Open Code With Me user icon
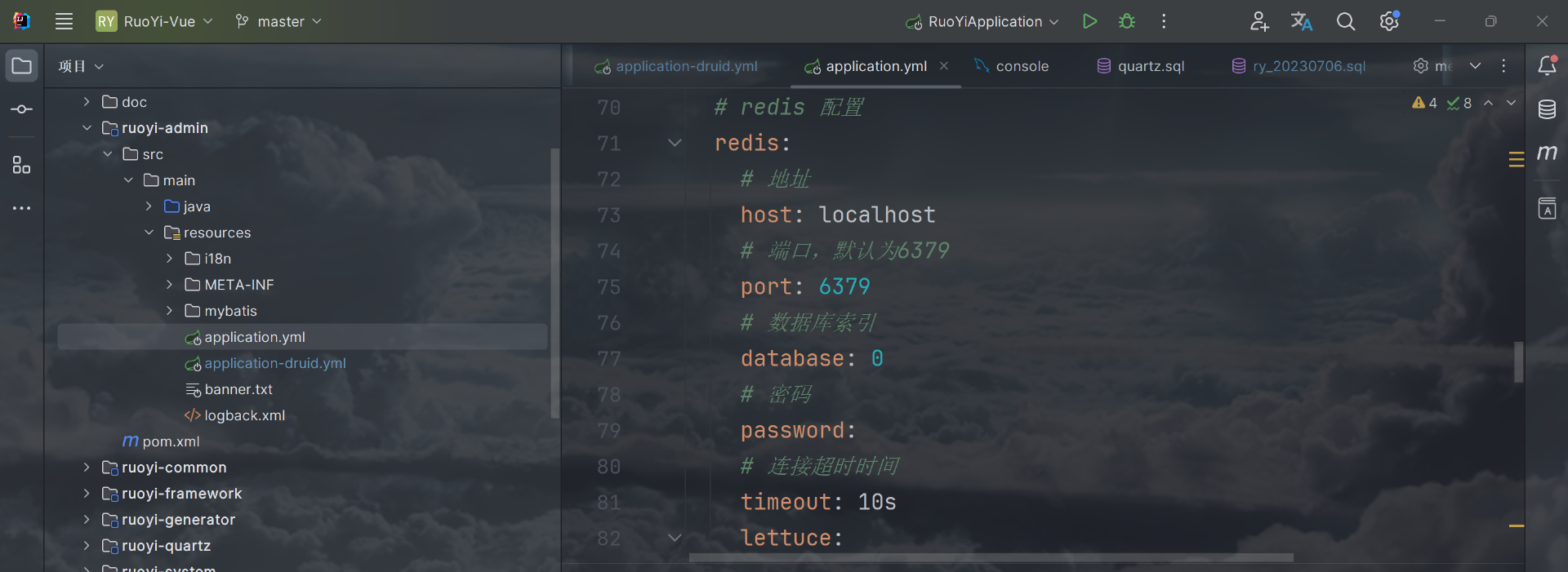Screen dimensions: 1568x572 point(1258,21)
